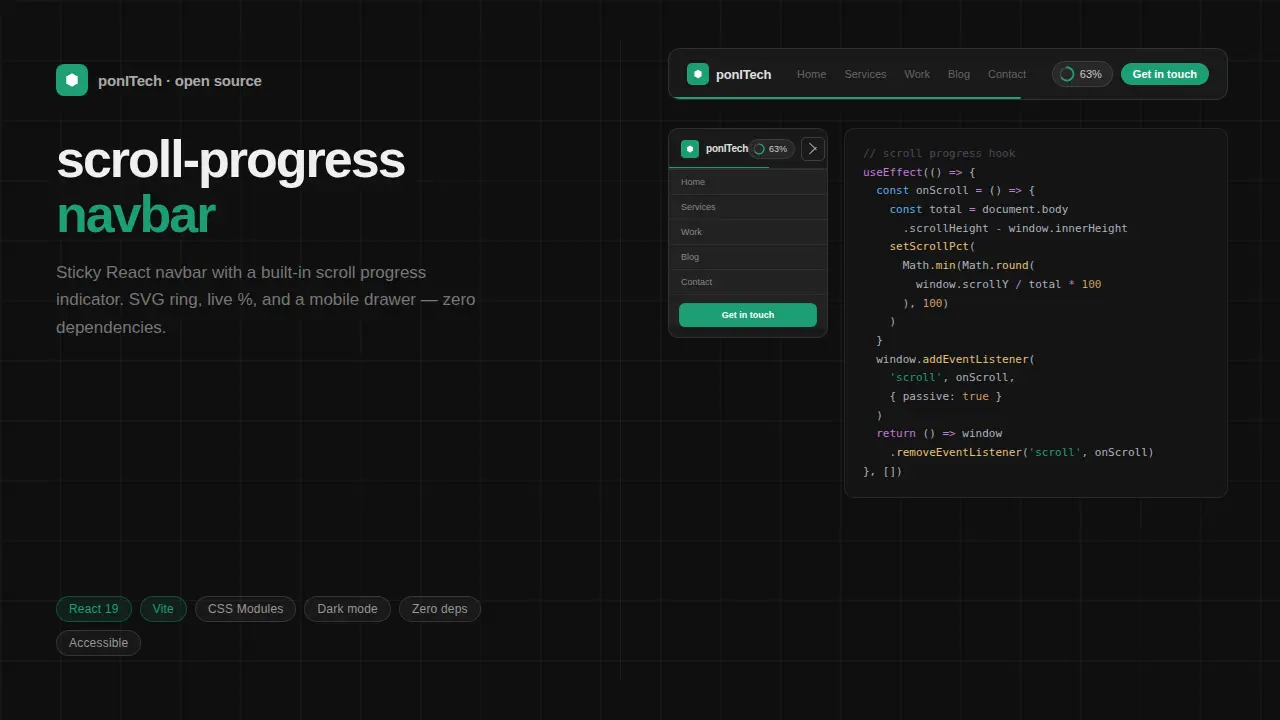Open the Home link in the desktop navbar
The width and height of the screenshot is (1280, 720).
pos(811,74)
